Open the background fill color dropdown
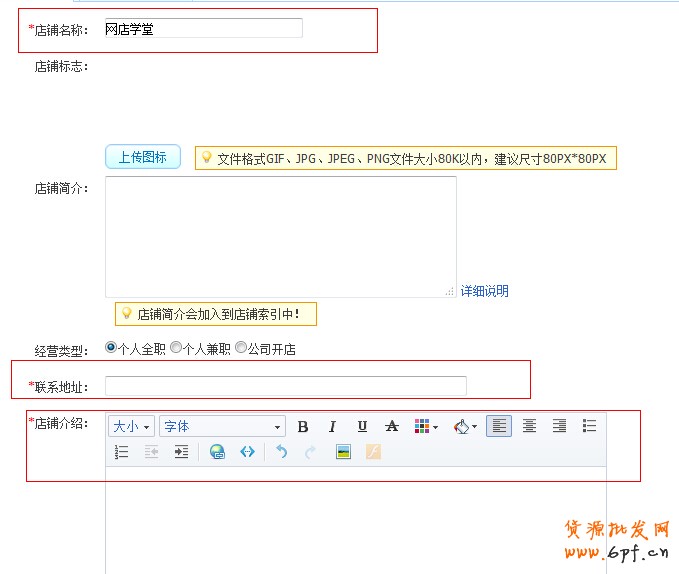This screenshot has width=679, height=574. pos(465,427)
